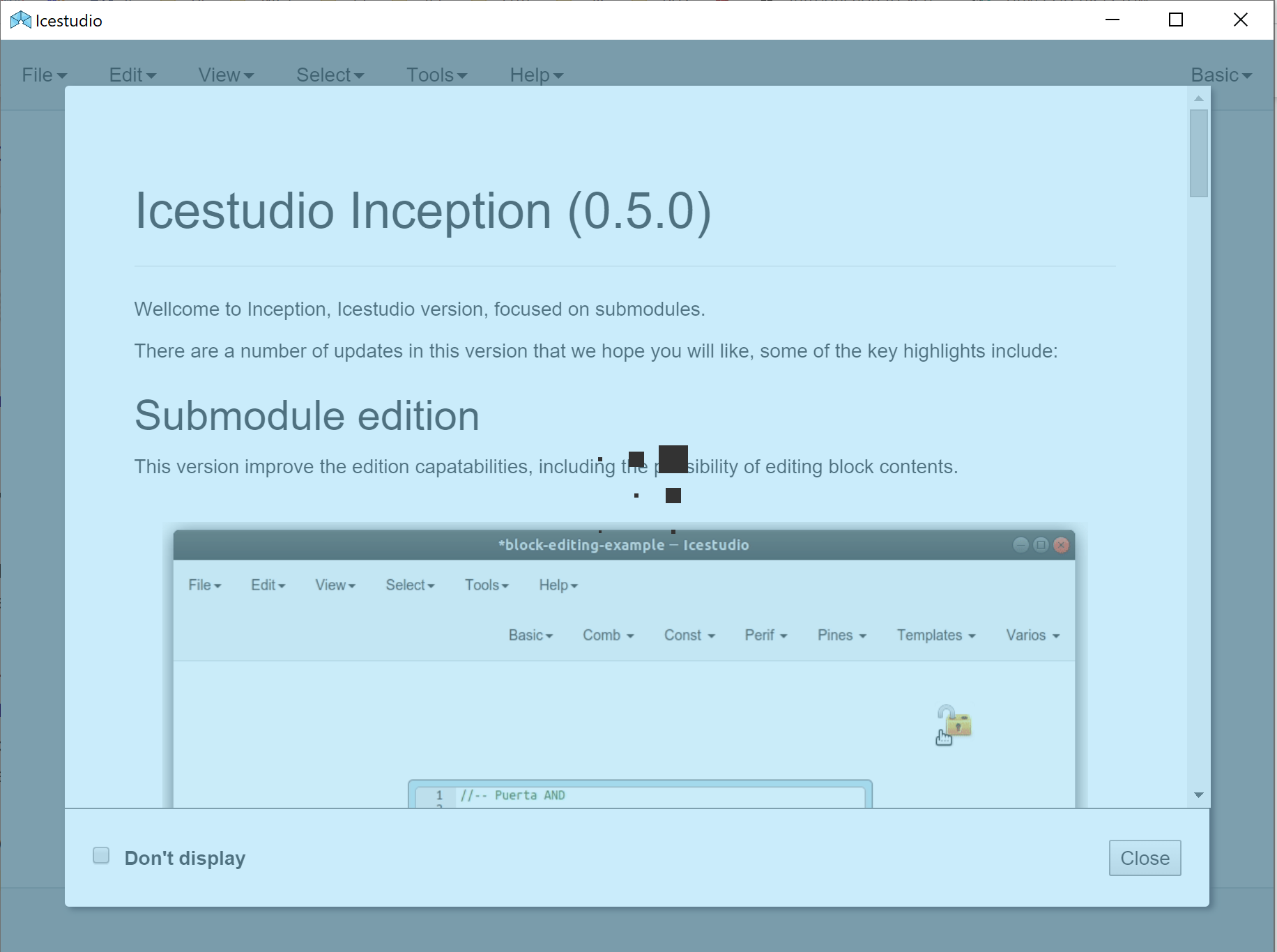Click the minimize circle in the preview titlebar
This screenshot has width=1277, height=952.
point(1020,545)
